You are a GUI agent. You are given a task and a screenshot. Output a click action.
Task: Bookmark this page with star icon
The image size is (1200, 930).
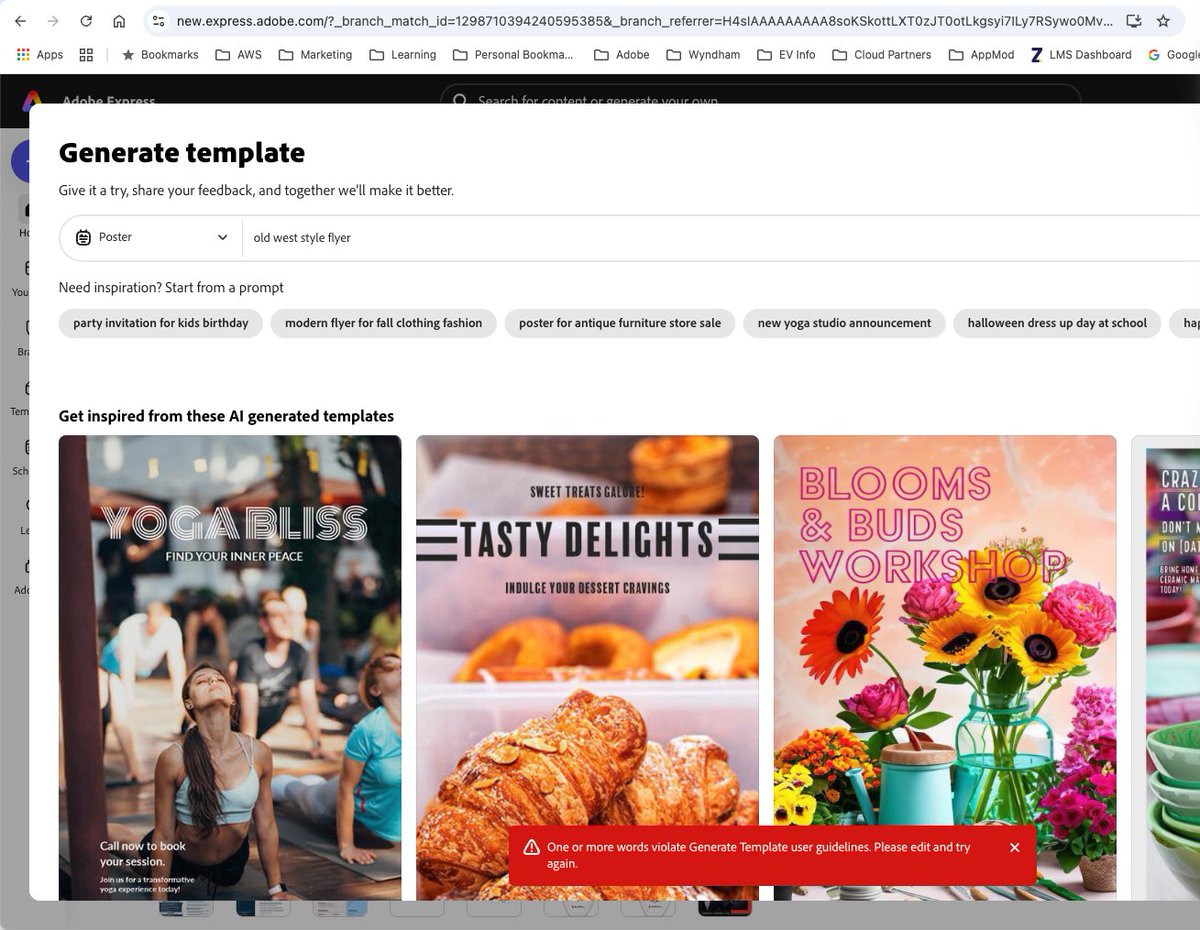click(x=1163, y=21)
